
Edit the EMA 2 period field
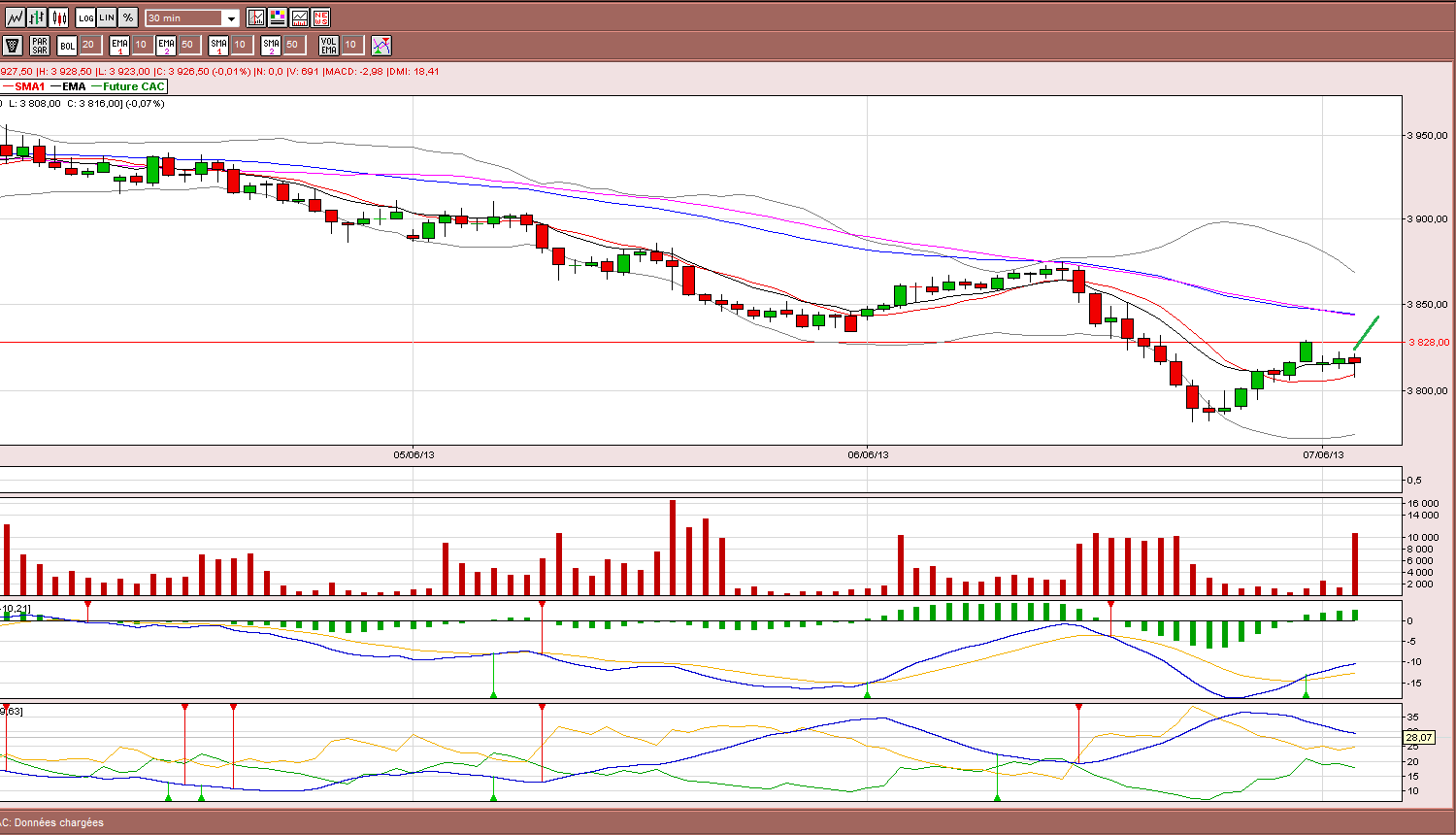tap(188, 45)
